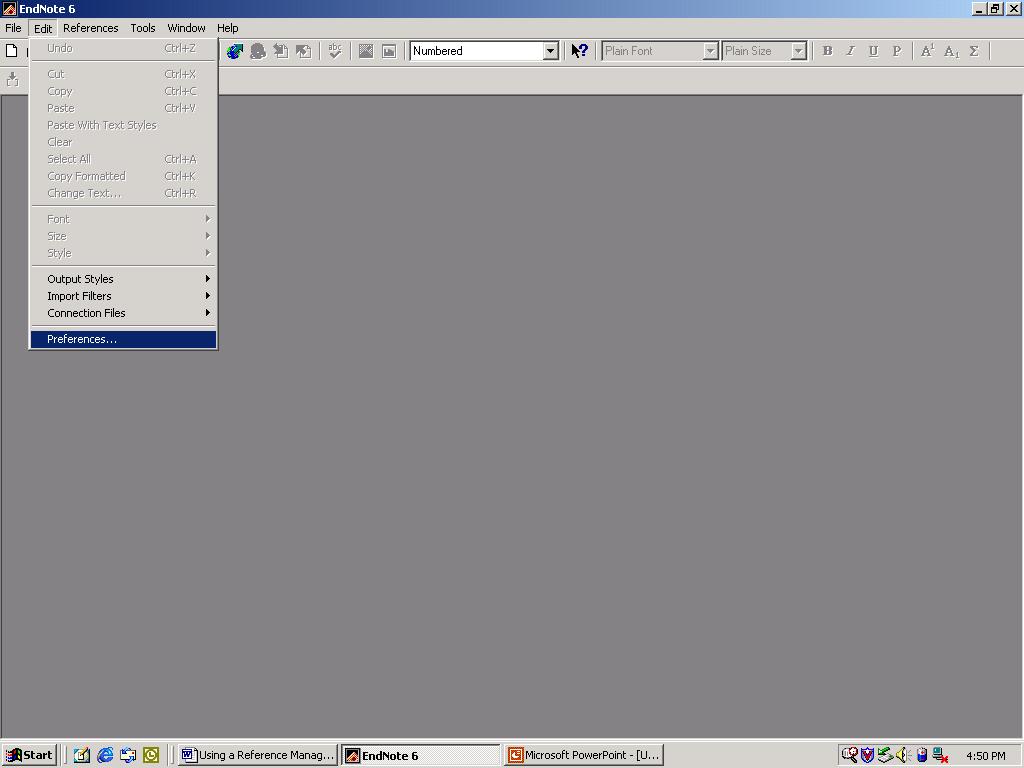Click the Import toolbar icon
Viewport: 1024px width, 768px height.
(281, 51)
